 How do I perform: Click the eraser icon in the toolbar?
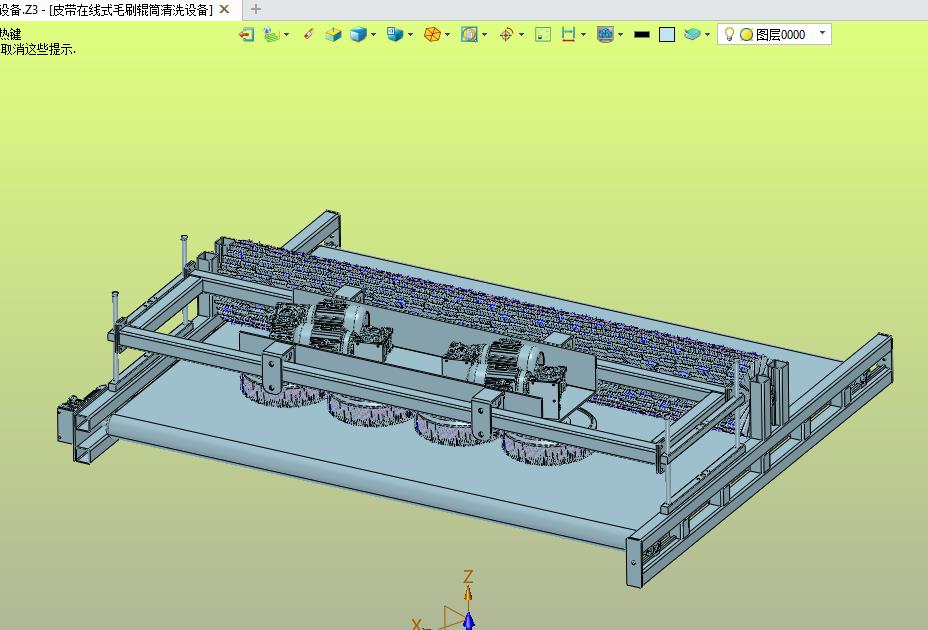pyautogui.click(x=308, y=35)
